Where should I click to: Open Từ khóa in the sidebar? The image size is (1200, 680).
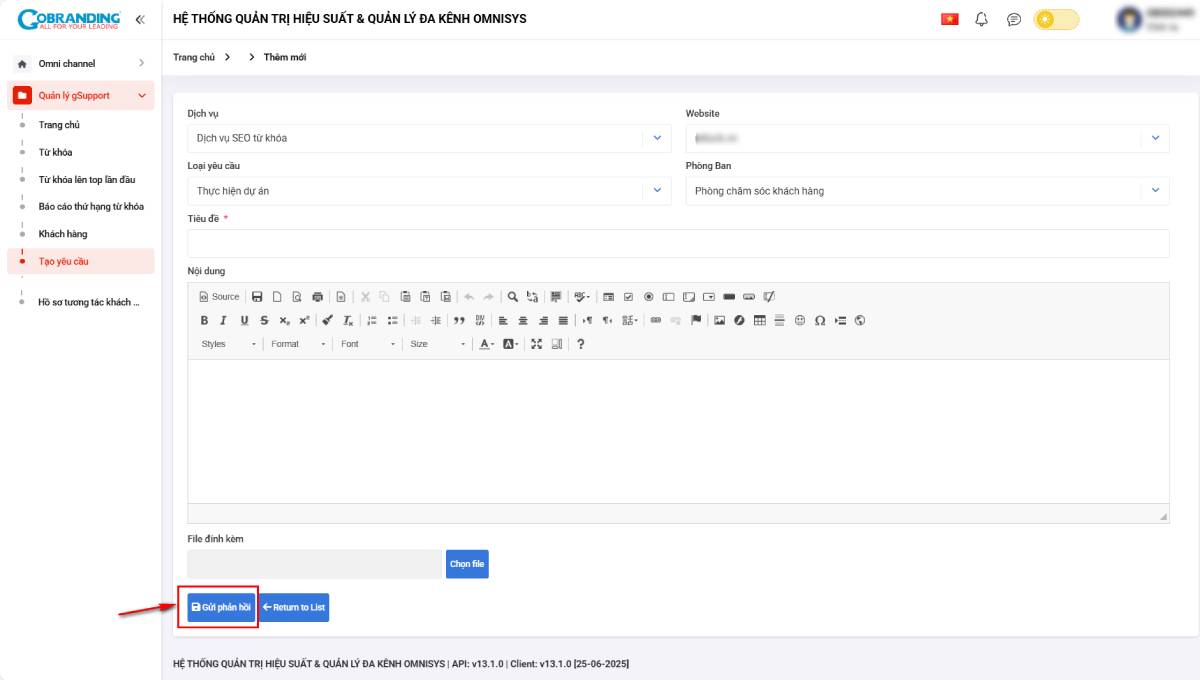click(56, 153)
